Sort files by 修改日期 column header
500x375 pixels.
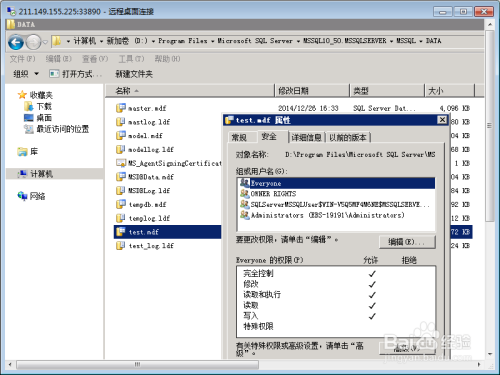[x=312, y=91]
